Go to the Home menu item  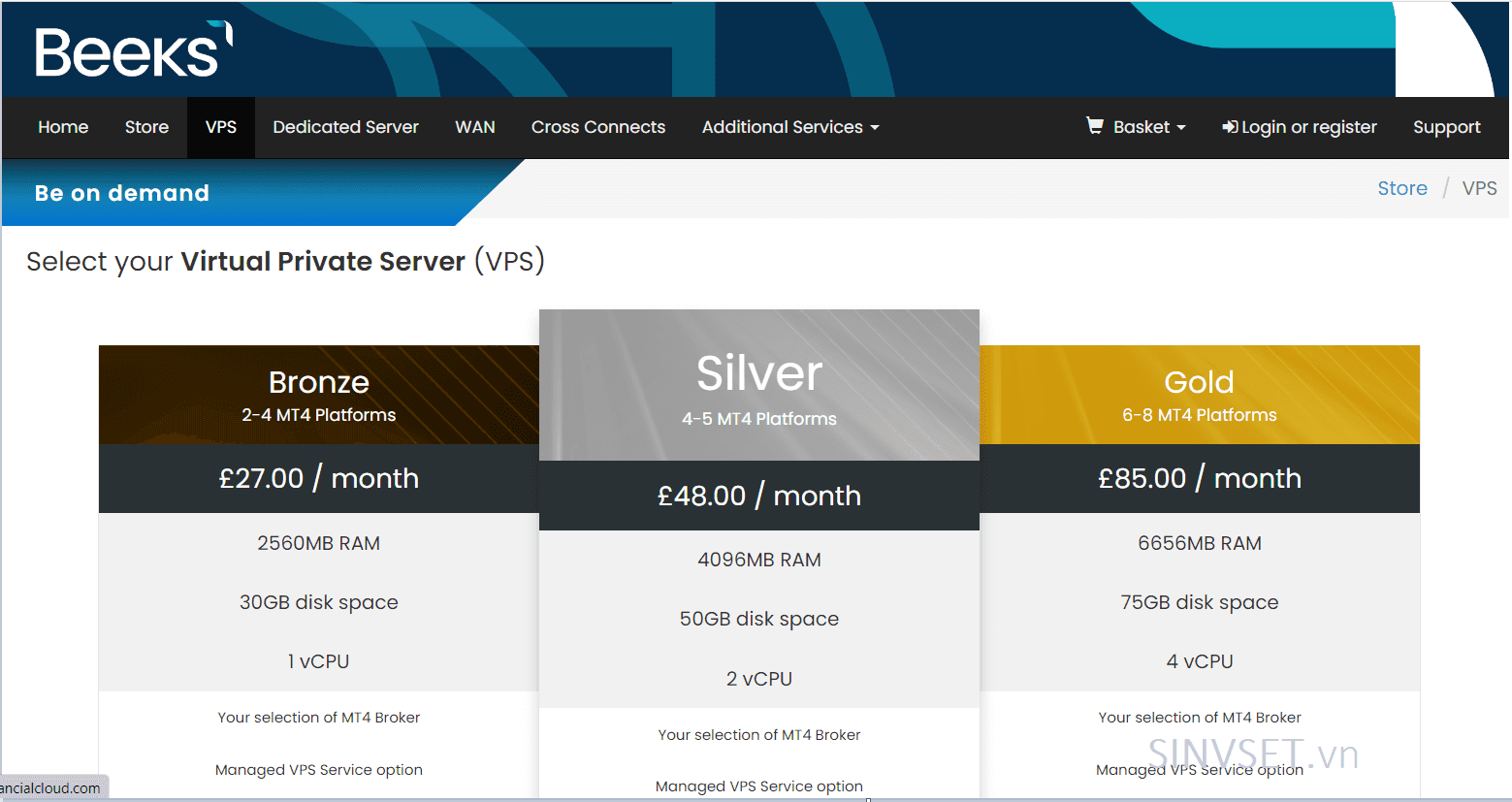click(63, 127)
